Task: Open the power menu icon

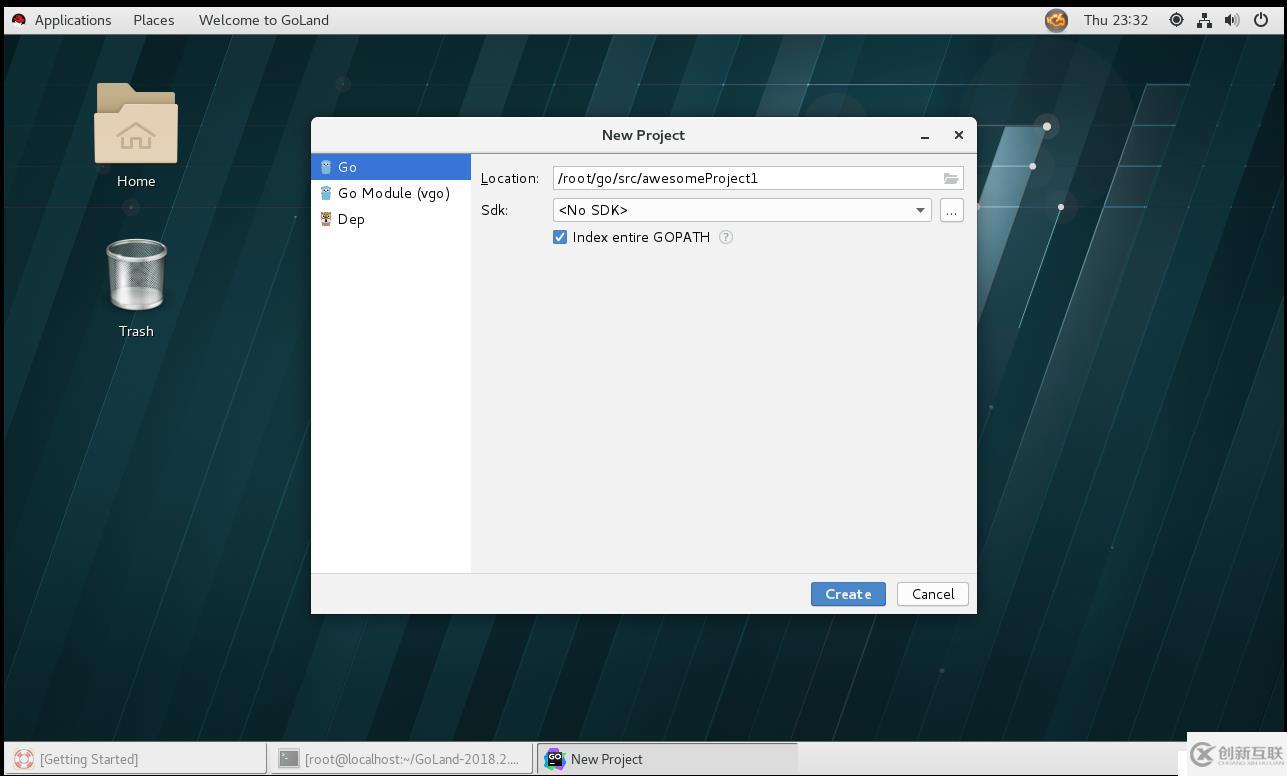Action: (1261, 20)
